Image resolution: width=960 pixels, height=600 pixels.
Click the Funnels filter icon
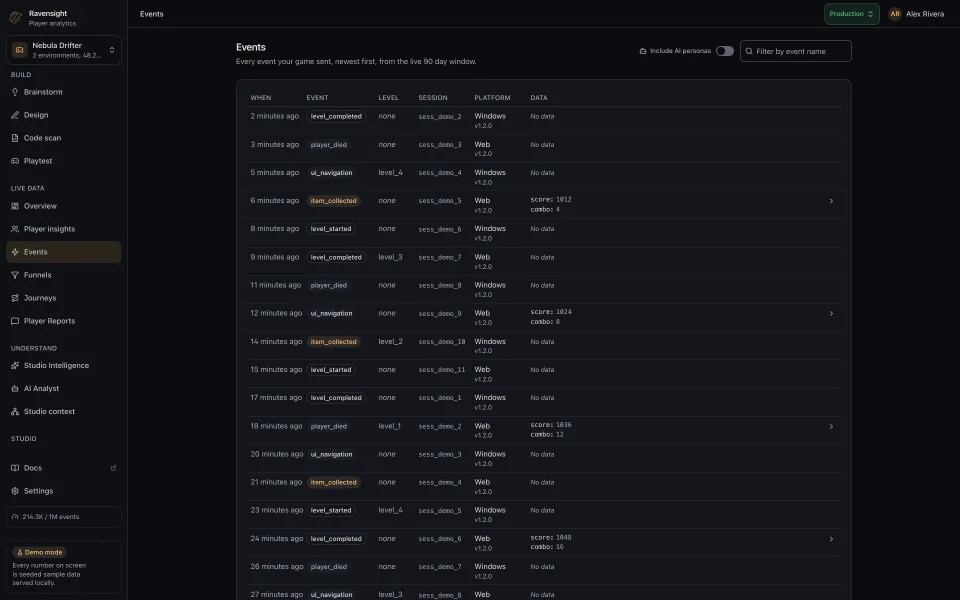tap(15, 275)
